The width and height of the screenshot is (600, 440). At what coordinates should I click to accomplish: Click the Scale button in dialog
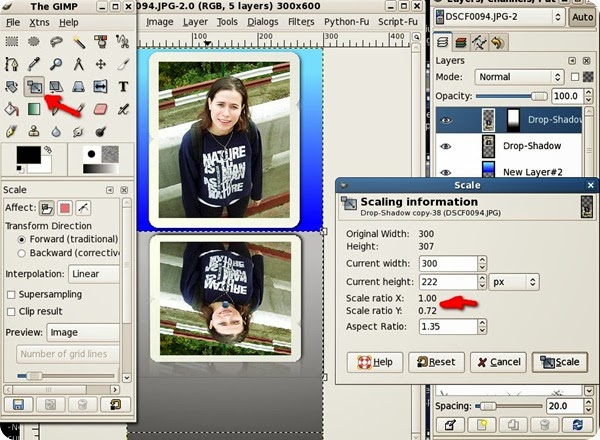pos(559,362)
